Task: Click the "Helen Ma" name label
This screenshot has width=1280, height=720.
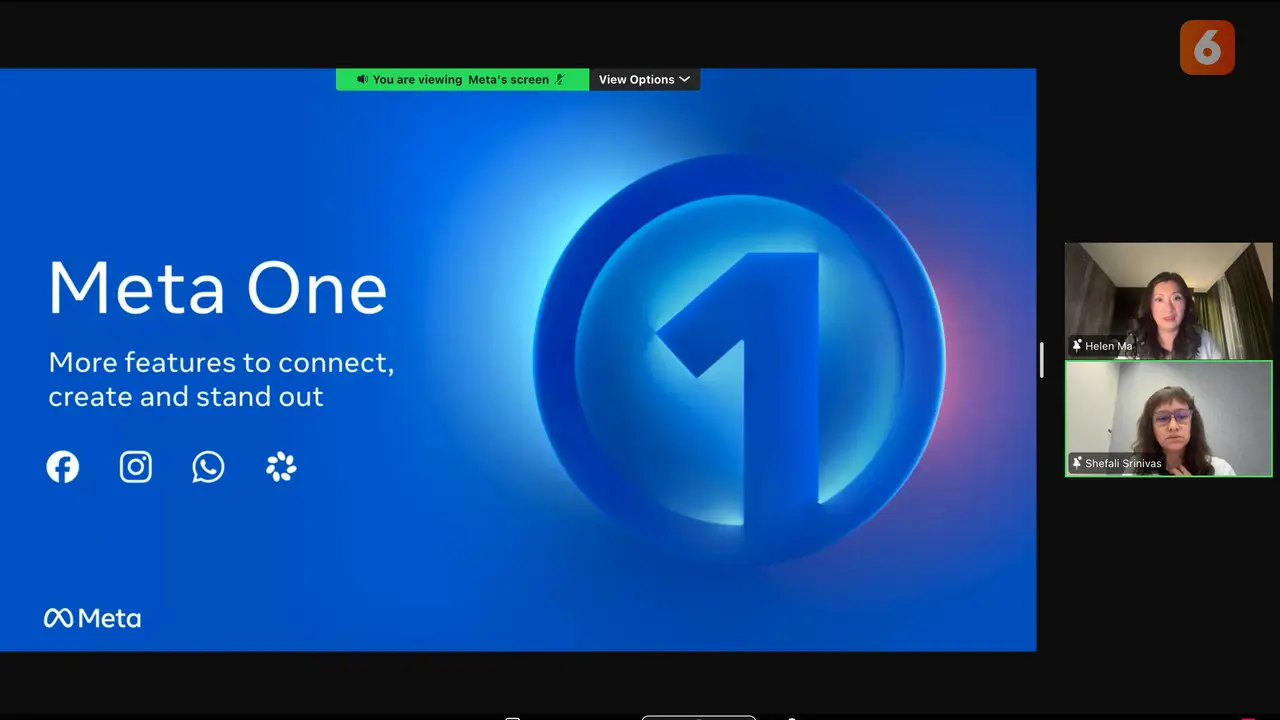Action: pyautogui.click(x=1109, y=346)
